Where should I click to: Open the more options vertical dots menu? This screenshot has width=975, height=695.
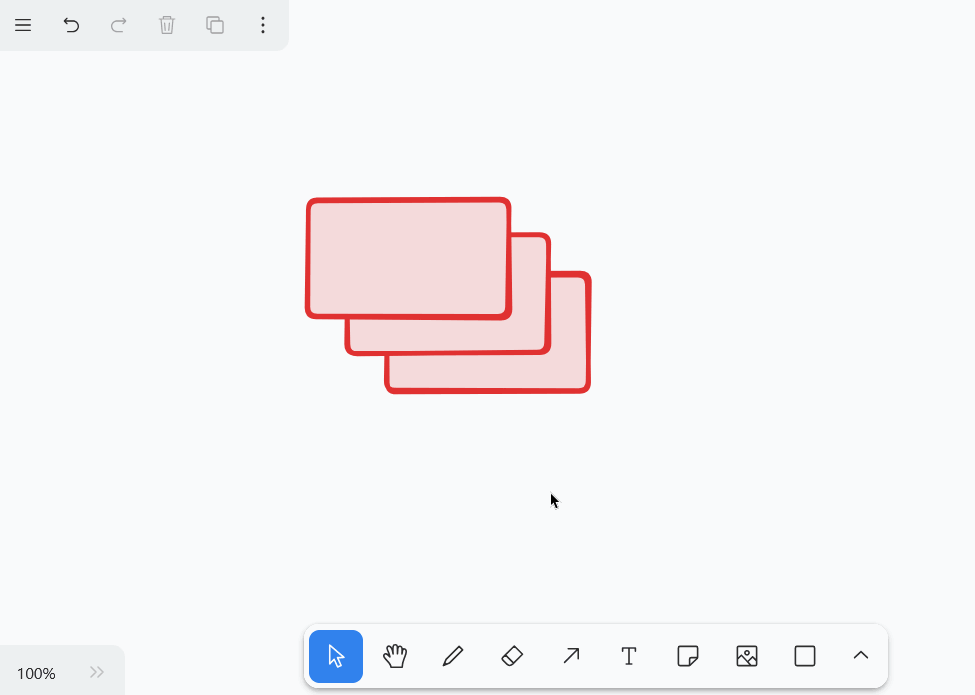(x=263, y=25)
